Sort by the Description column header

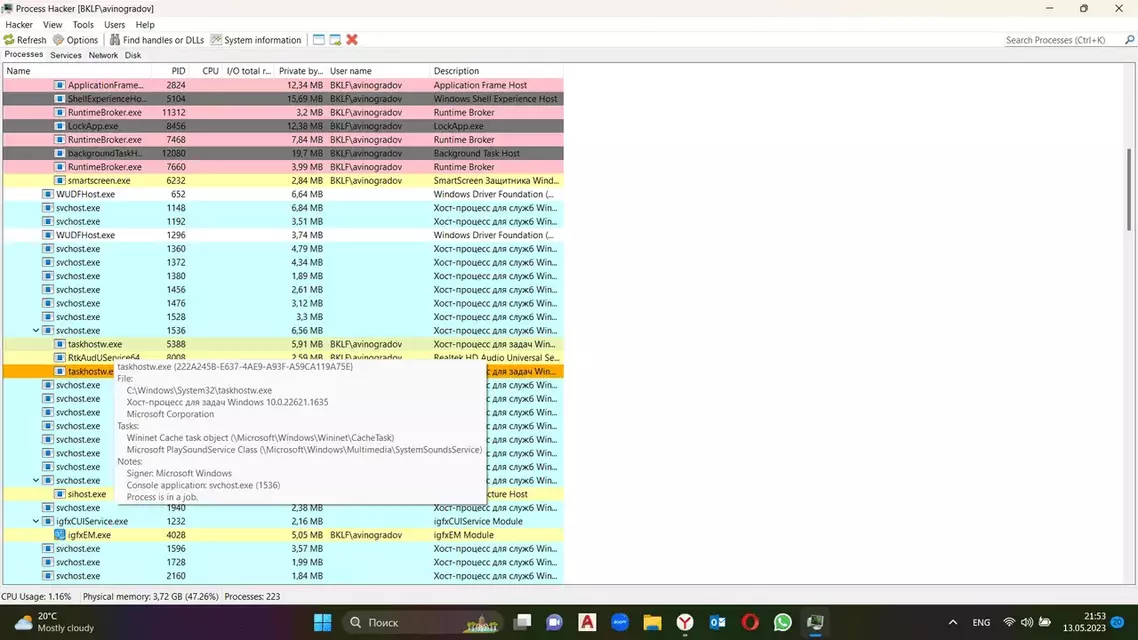[496, 71]
